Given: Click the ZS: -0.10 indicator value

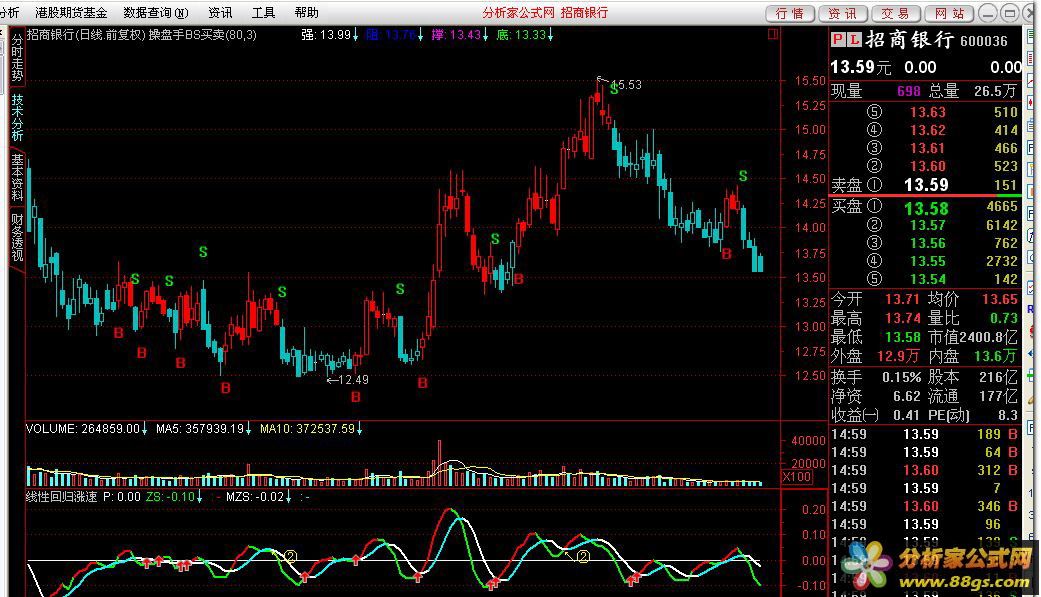Looking at the screenshot, I should click(x=175, y=497).
